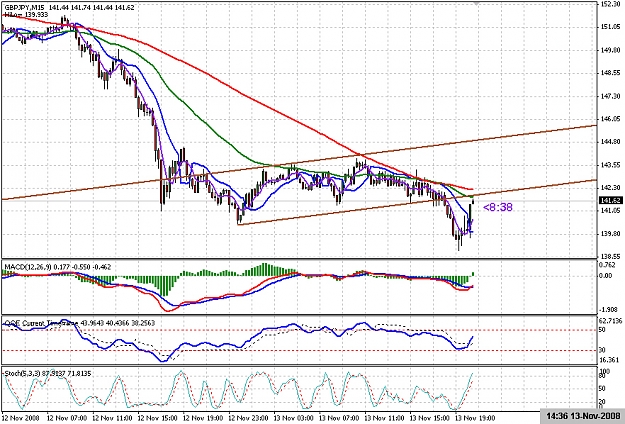The width and height of the screenshot is (625, 424).
Task: Click the 0.00 MACD scale value
Action: coord(606,275)
